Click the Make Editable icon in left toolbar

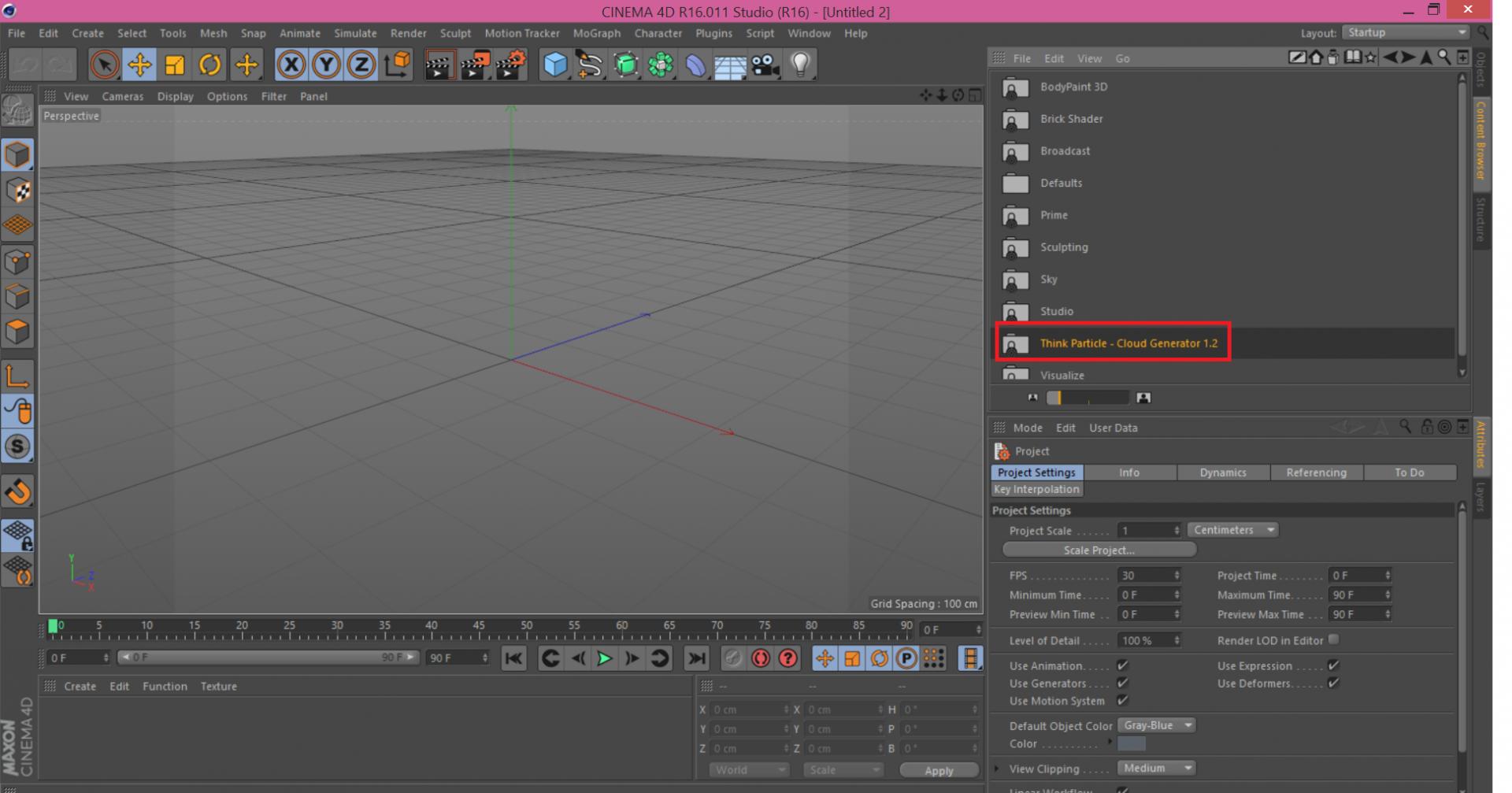click(17, 111)
